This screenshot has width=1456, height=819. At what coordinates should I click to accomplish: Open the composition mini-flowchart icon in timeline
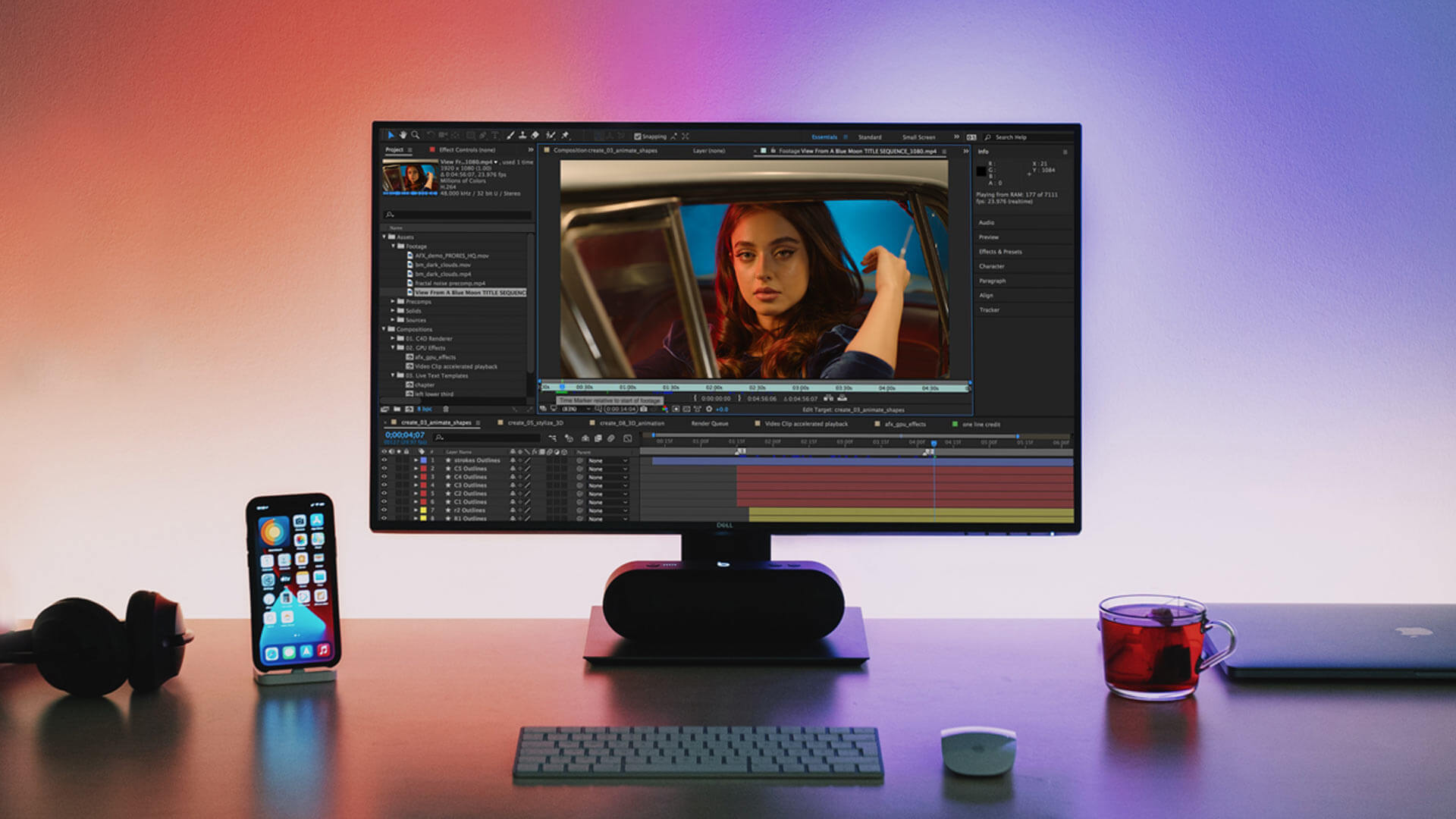553,438
